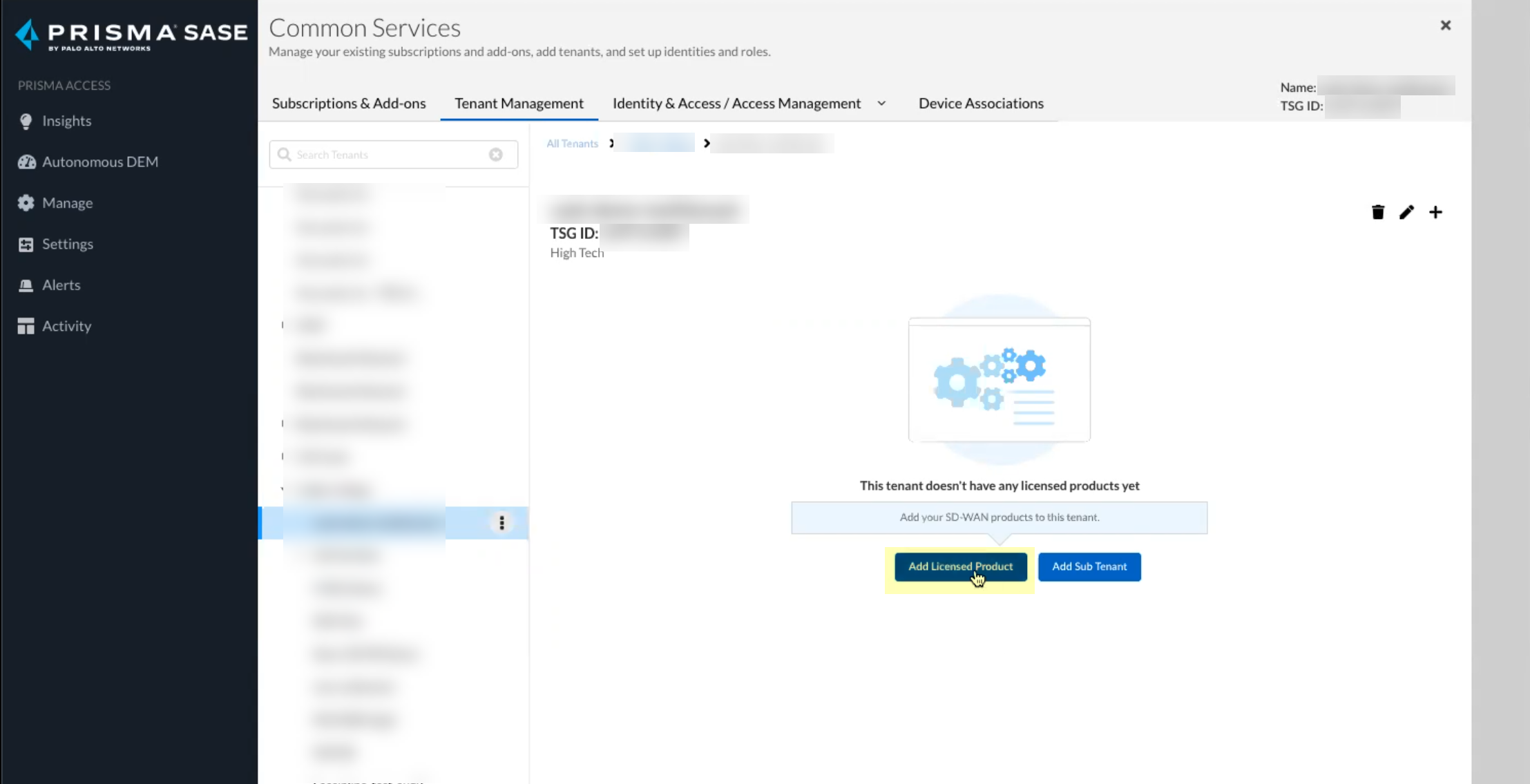Close the Common Services panel

pyautogui.click(x=1445, y=26)
